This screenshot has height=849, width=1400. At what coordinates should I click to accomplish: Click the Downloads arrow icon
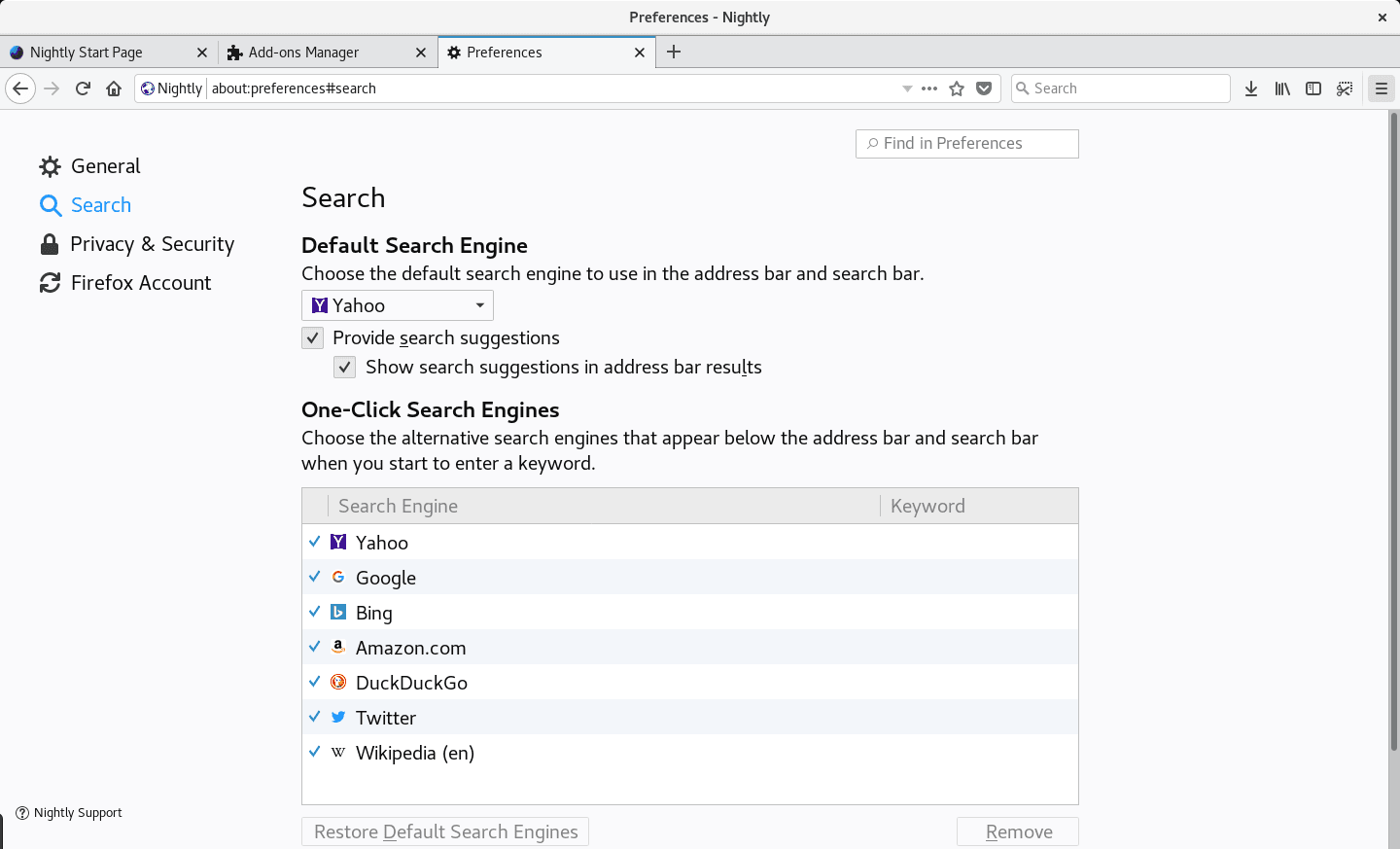[1251, 88]
